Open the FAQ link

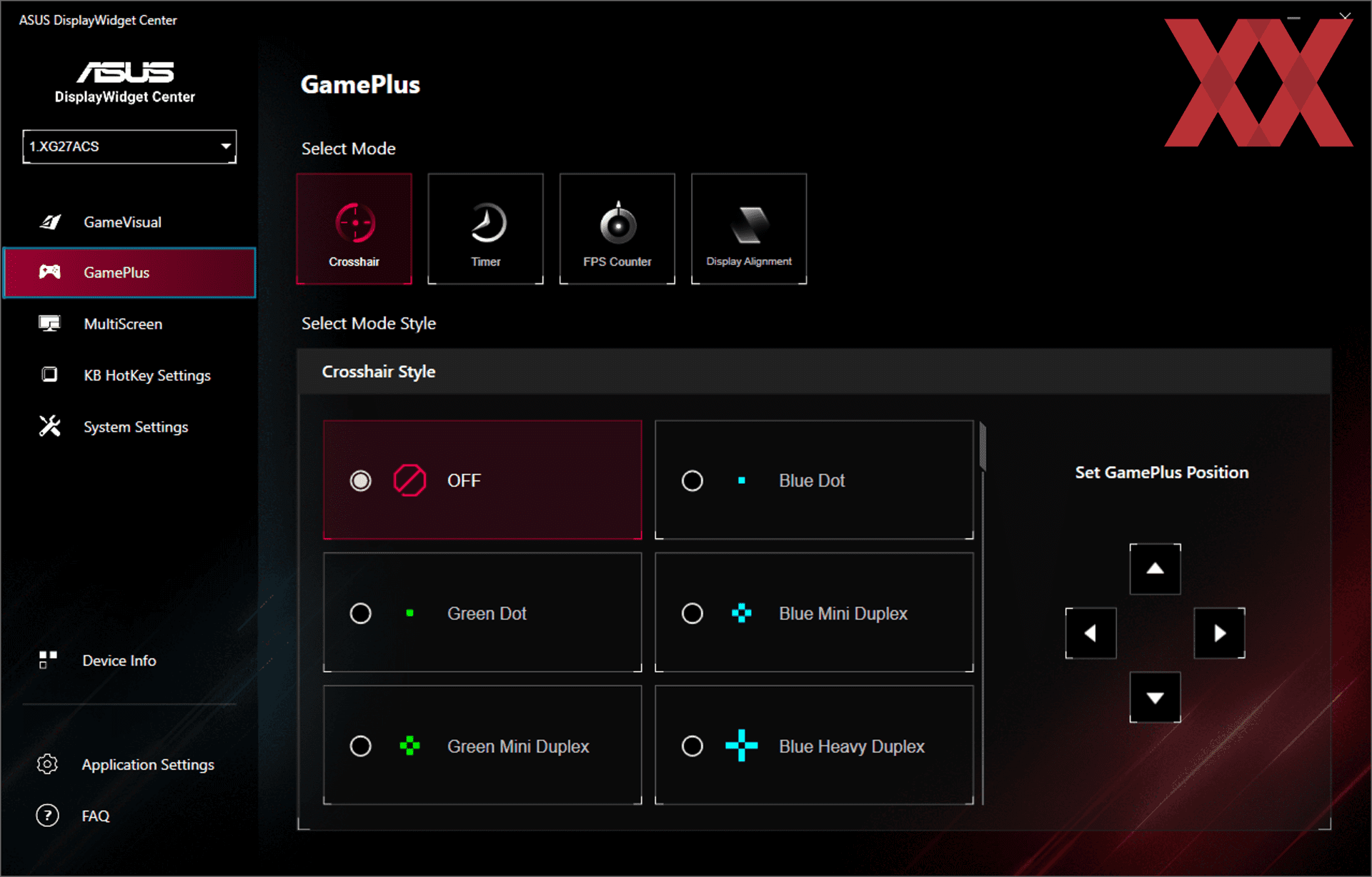point(96,816)
